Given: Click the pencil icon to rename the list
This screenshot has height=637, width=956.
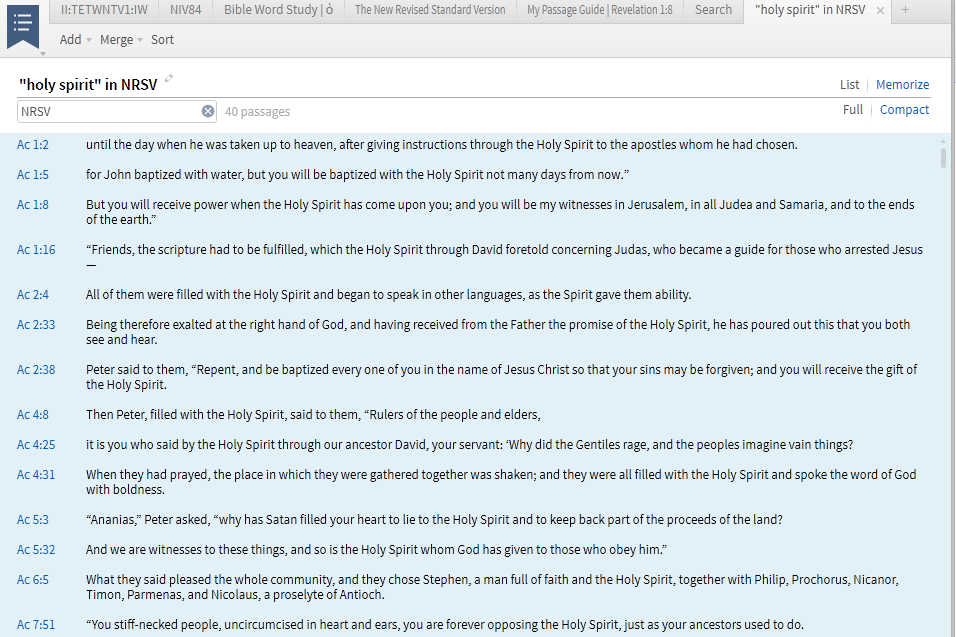Looking at the screenshot, I should [x=169, y=78].
